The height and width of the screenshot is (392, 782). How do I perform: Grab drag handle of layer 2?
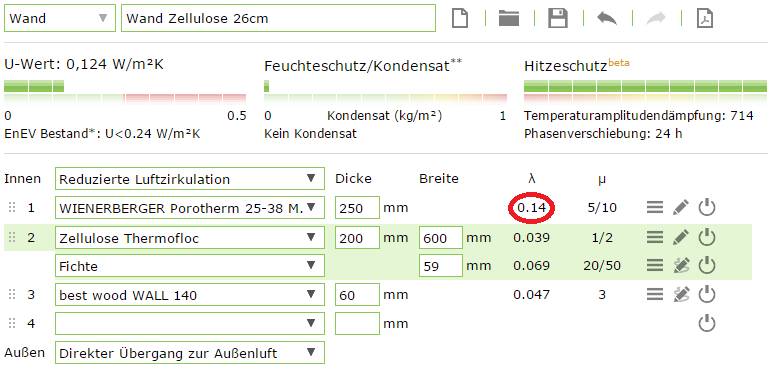(12, 237)
